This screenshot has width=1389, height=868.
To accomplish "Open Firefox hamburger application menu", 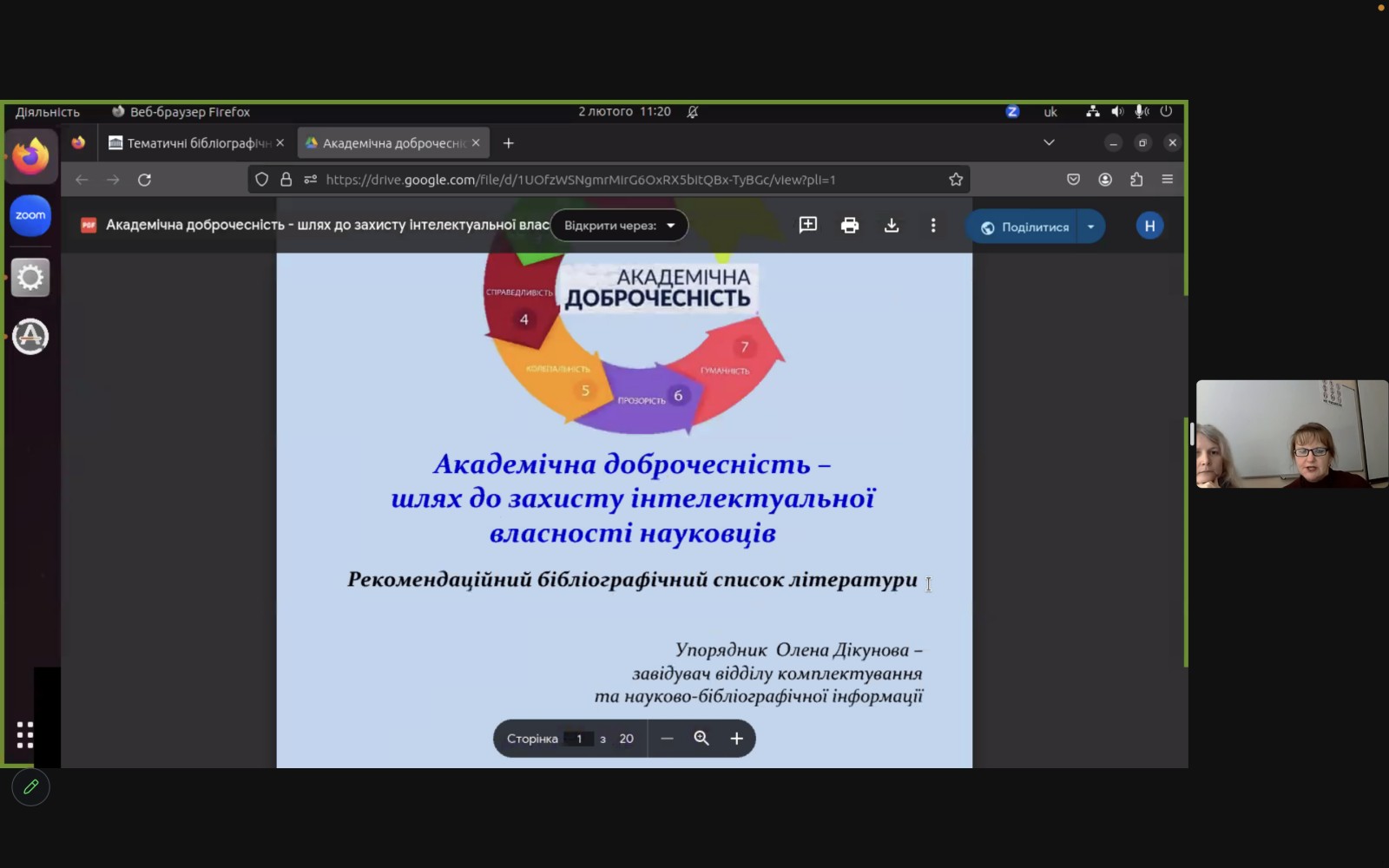I will tap(1168, 180).
